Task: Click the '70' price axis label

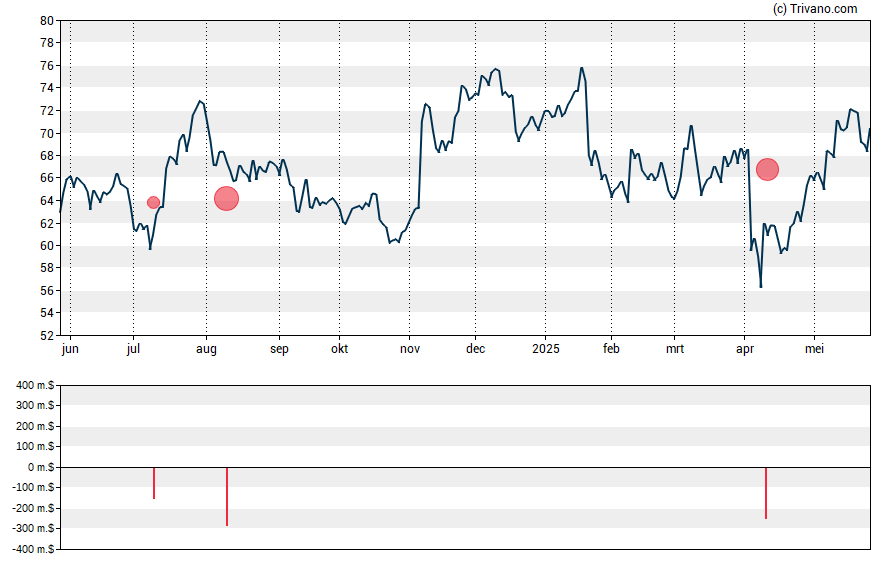Action: (47, 134)
